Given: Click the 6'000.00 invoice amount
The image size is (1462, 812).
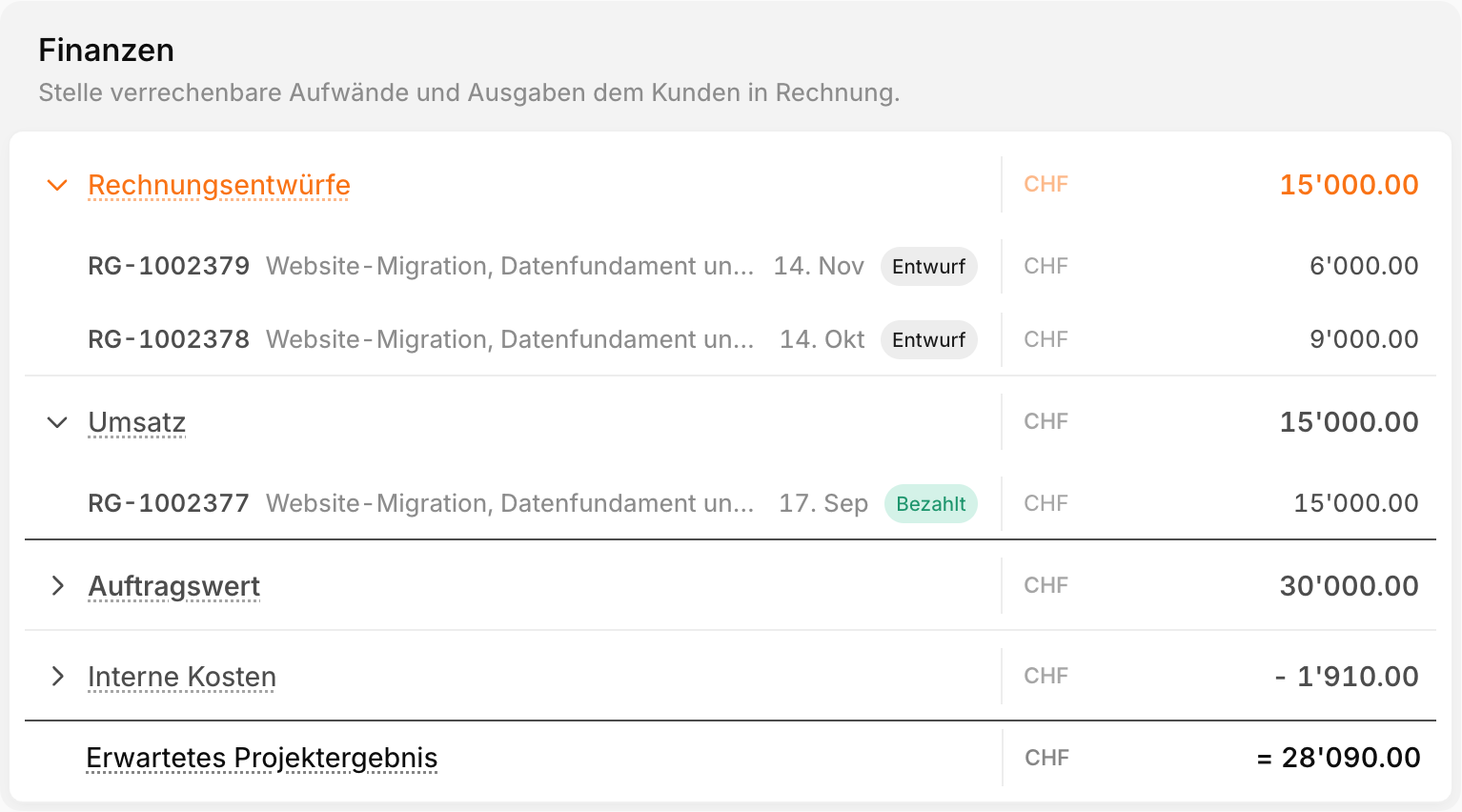Looking at the screenshot, I should pos(1364,266).
